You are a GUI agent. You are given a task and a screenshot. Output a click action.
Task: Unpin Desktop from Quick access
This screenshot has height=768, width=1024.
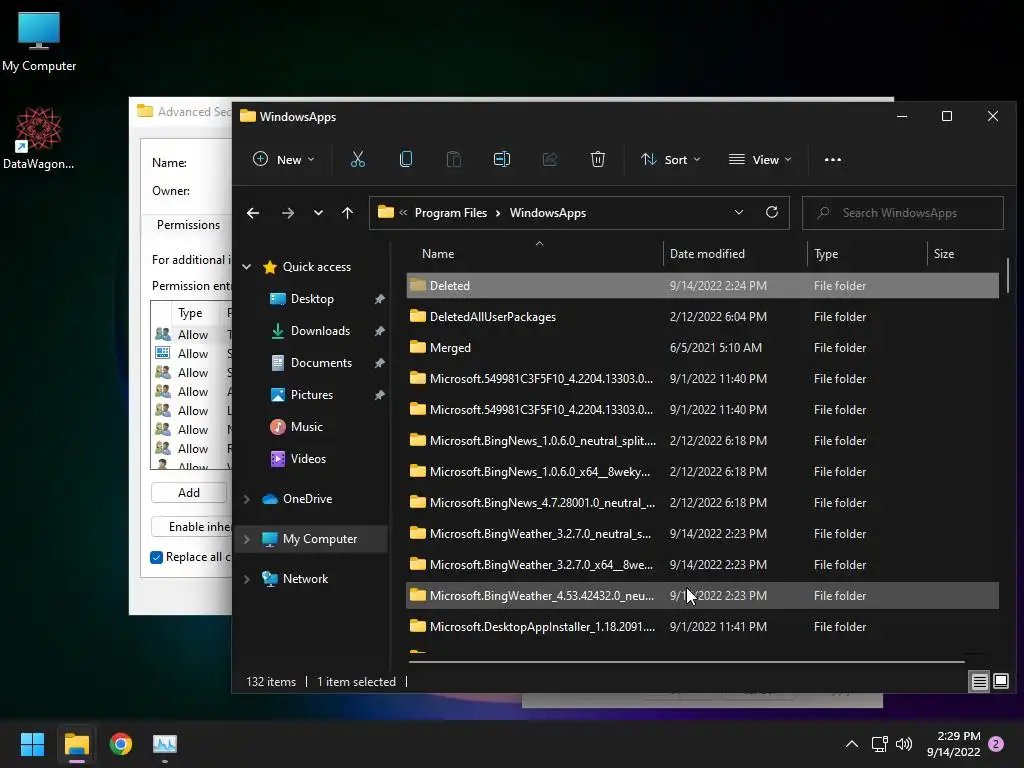point(379,299)
